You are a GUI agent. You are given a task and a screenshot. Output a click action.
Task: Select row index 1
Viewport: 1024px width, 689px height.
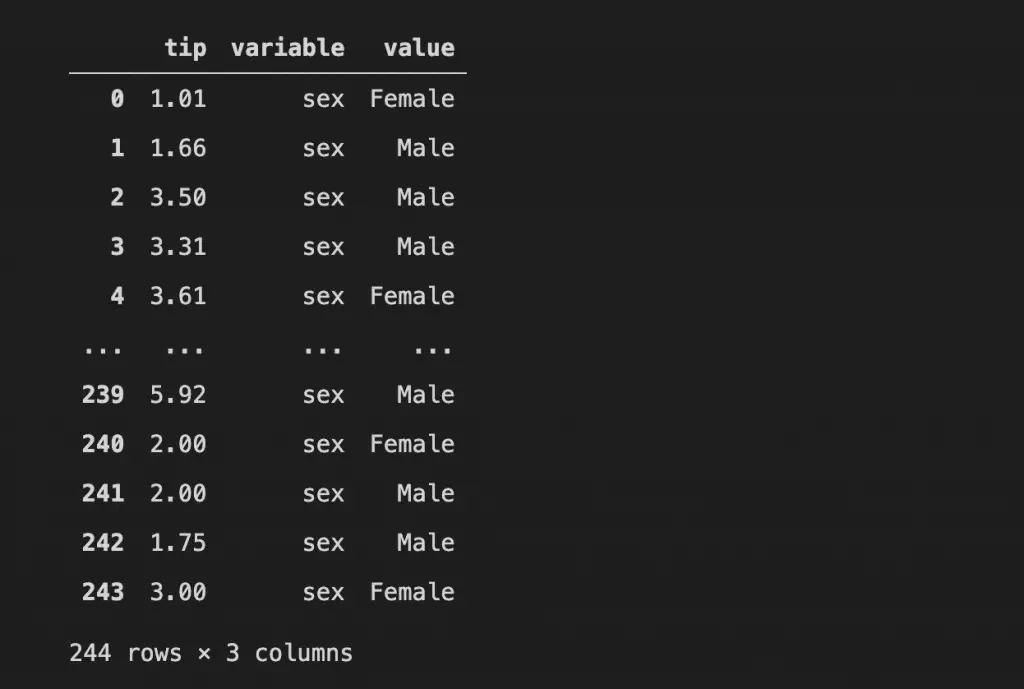(x=117, y=148)
